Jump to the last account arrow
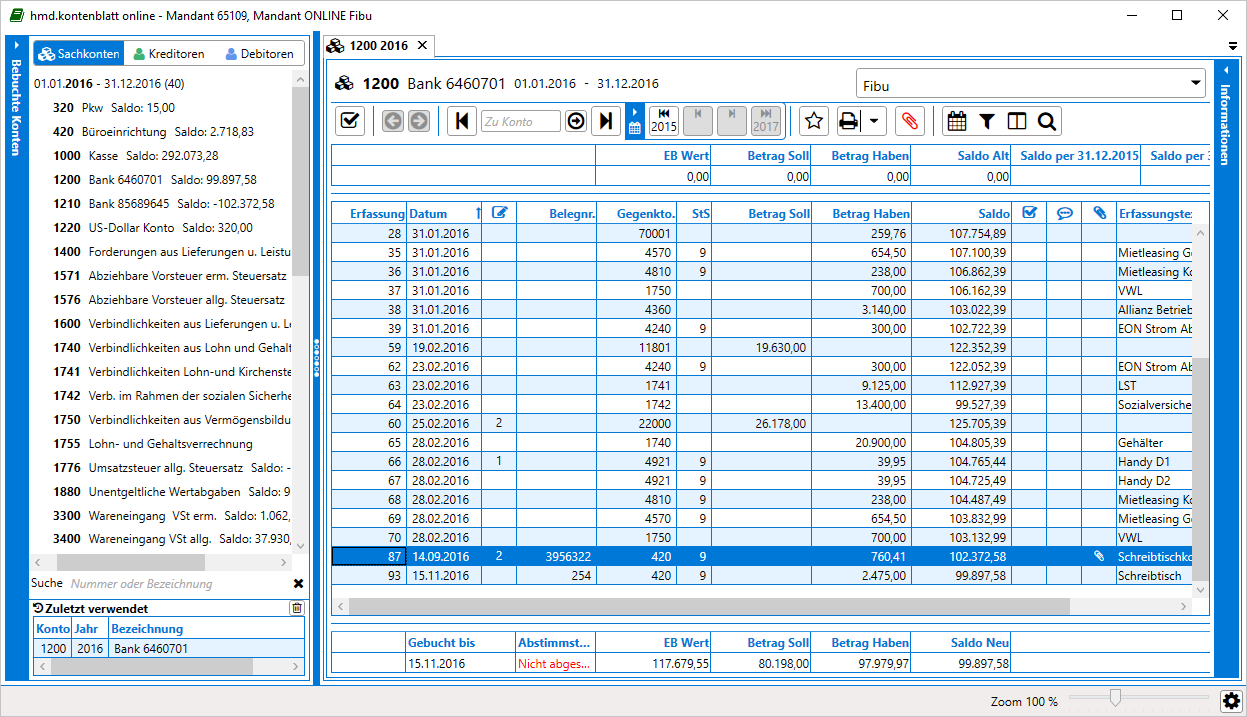Image resolution: width=1247 pixels, height=717 pixels. [x=605, y=121]
